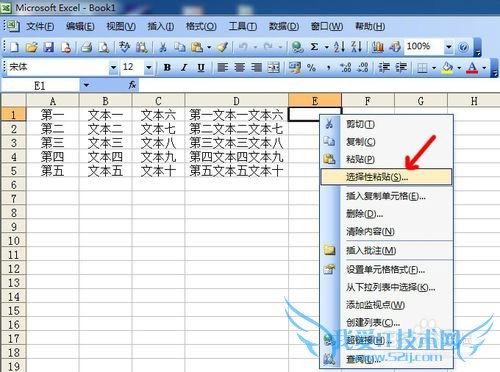The width and height of the screenshot is (500, 372).
Task: Decrease the cell indent
Action: click(x=384, y=68)
